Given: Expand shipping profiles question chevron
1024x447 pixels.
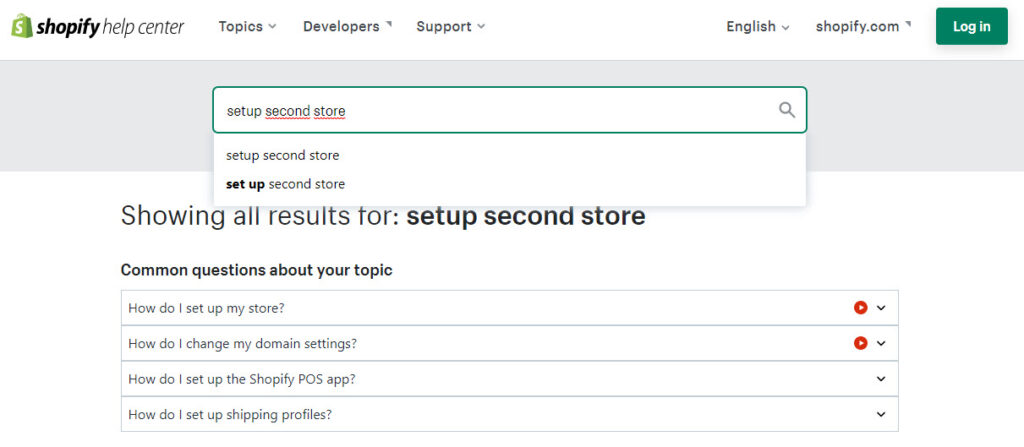Looking at the screenshot, I should click(881, 414).
